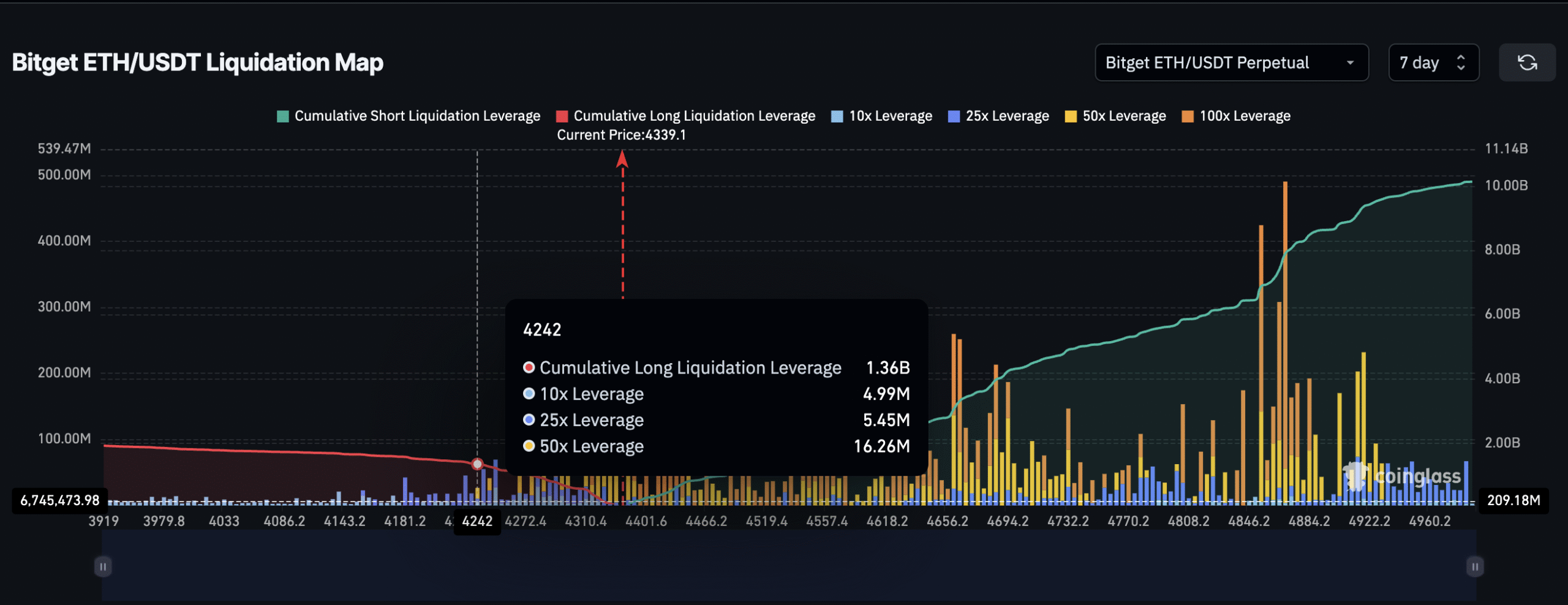Click the 209.18M value badge on the right
Image resolution: width=1568 pixels, height=605 pixels.
1514,500
